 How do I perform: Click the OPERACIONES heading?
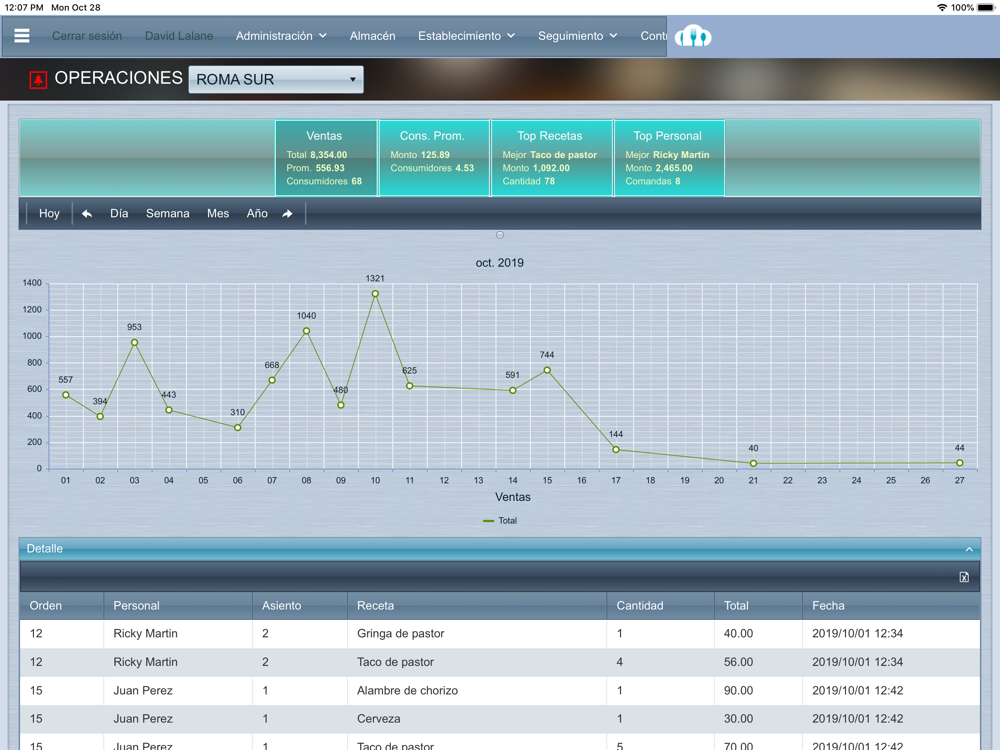(x=119, y=78)
